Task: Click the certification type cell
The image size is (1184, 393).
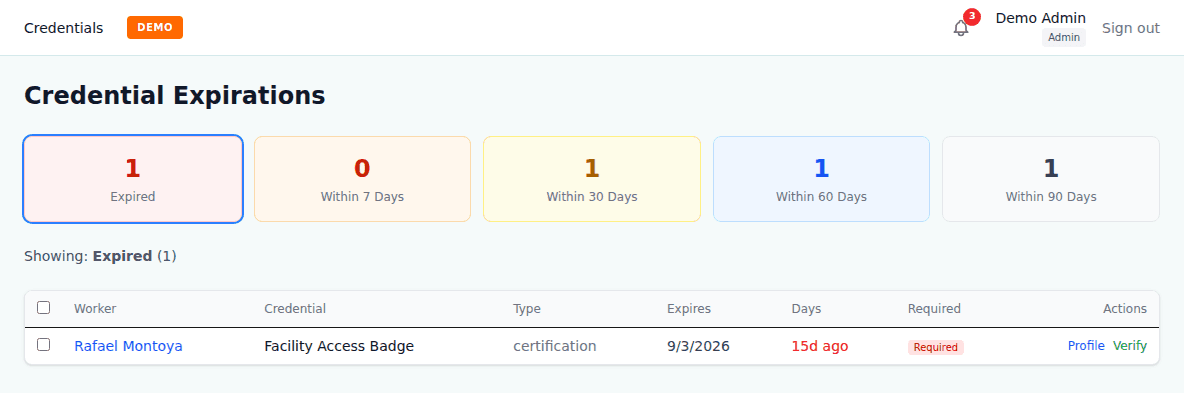Action: pos(555,346)
